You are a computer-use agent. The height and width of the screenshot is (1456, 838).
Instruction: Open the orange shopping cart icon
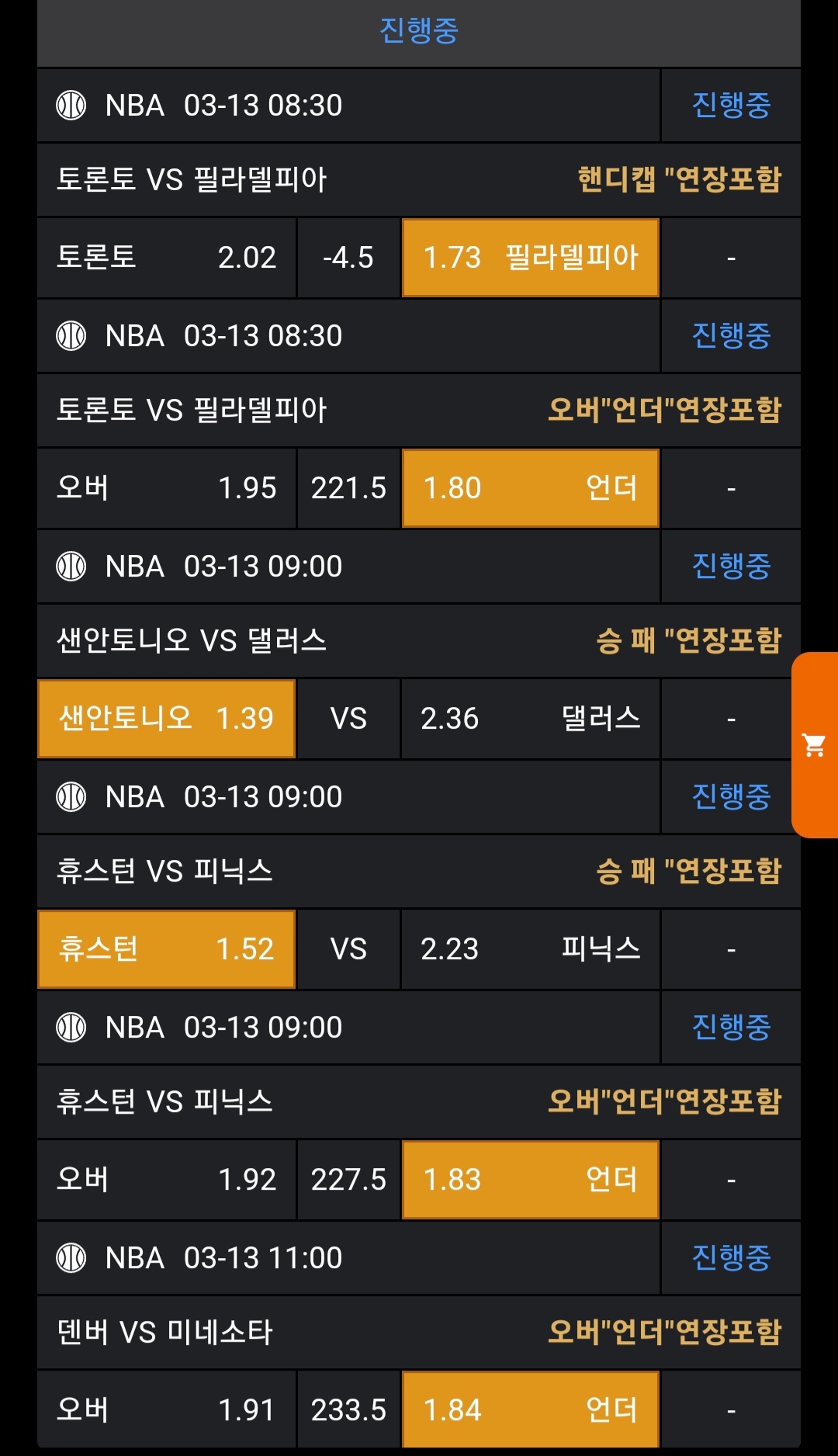pos(814,745)
